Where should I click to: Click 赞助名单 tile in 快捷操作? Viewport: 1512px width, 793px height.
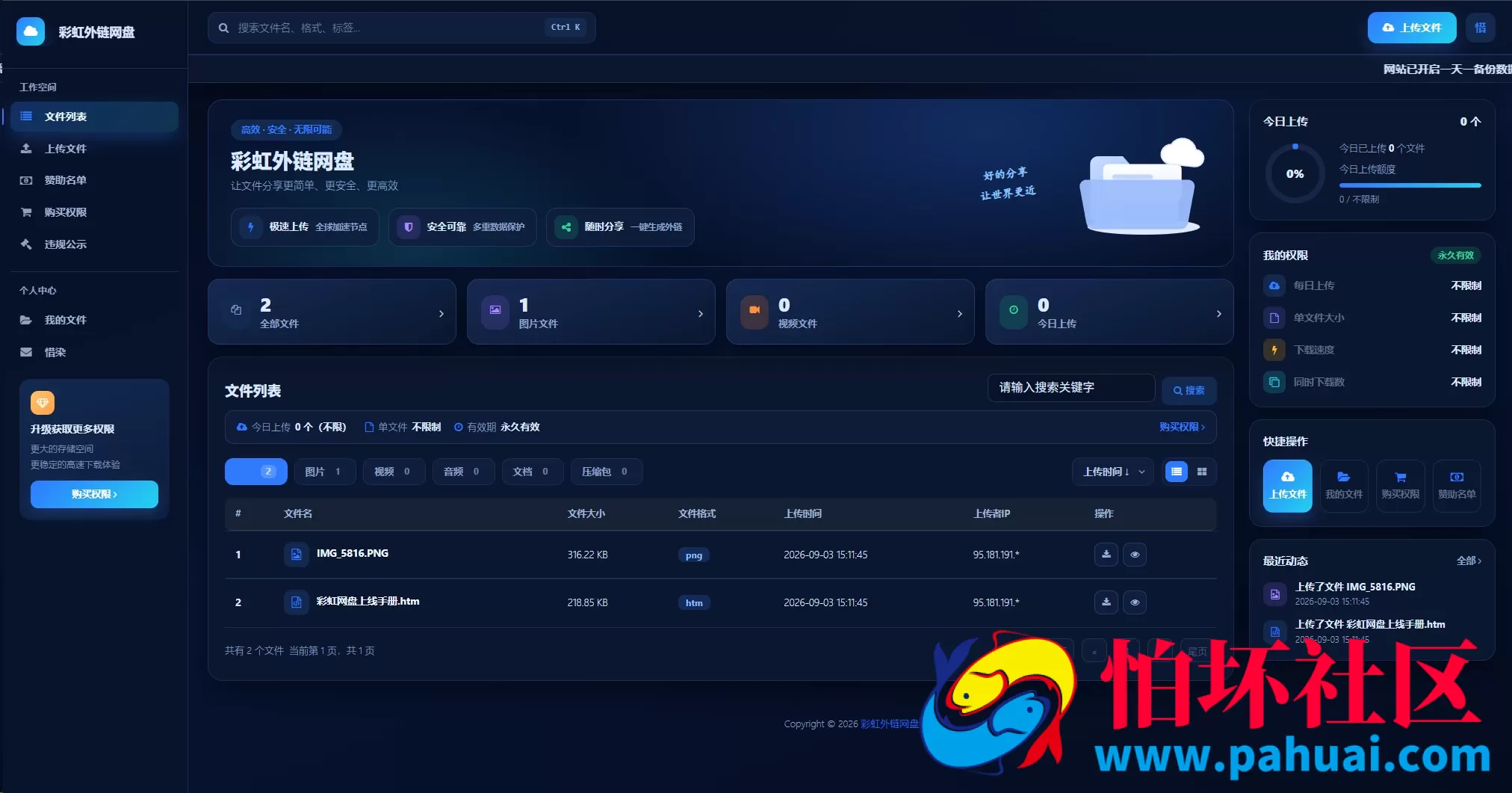1457,486
